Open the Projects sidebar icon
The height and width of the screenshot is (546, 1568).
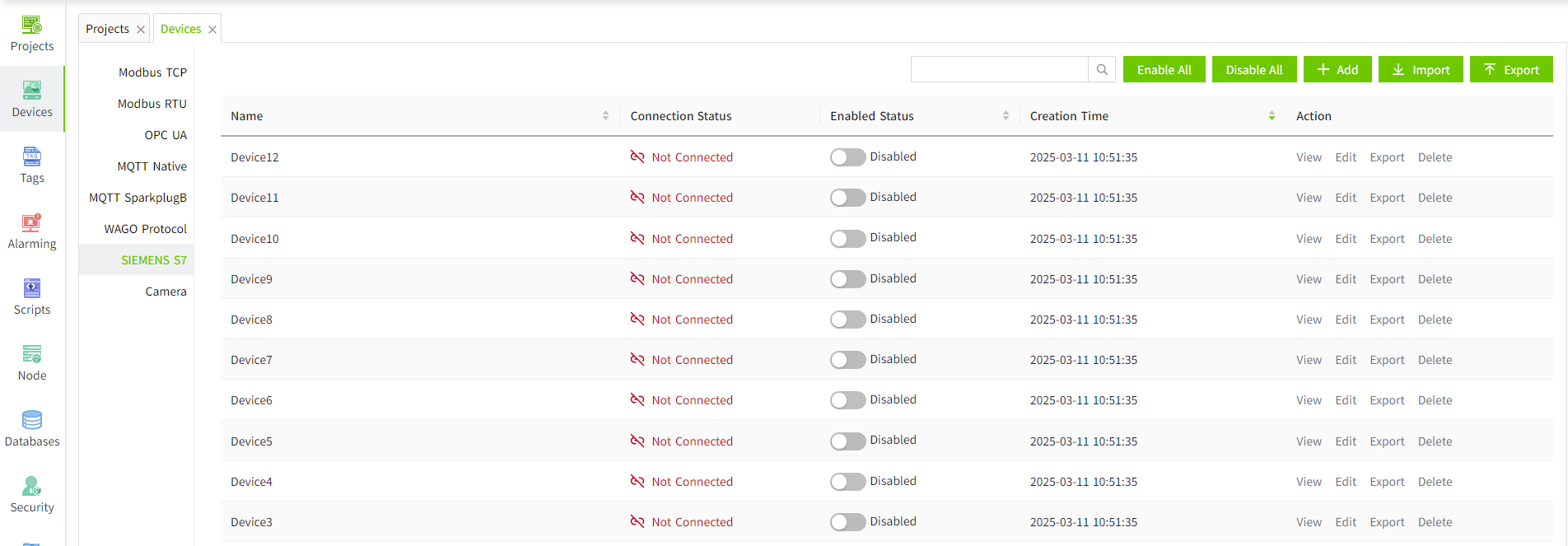(x=32, y=26)
